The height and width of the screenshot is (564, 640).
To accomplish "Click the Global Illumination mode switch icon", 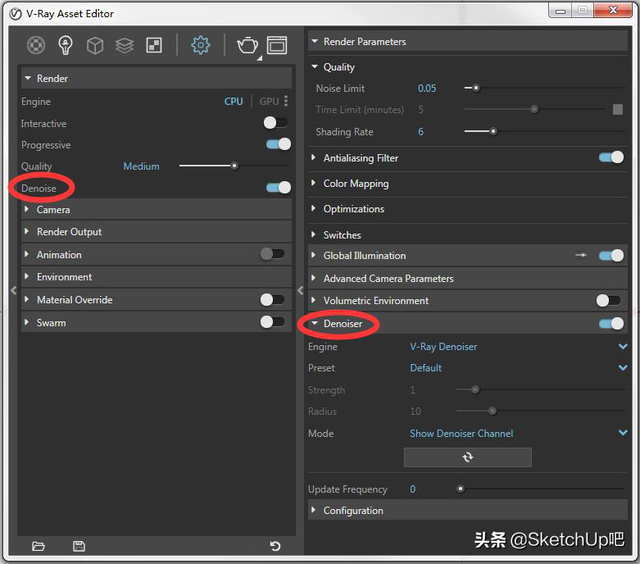I will [581, 255].
